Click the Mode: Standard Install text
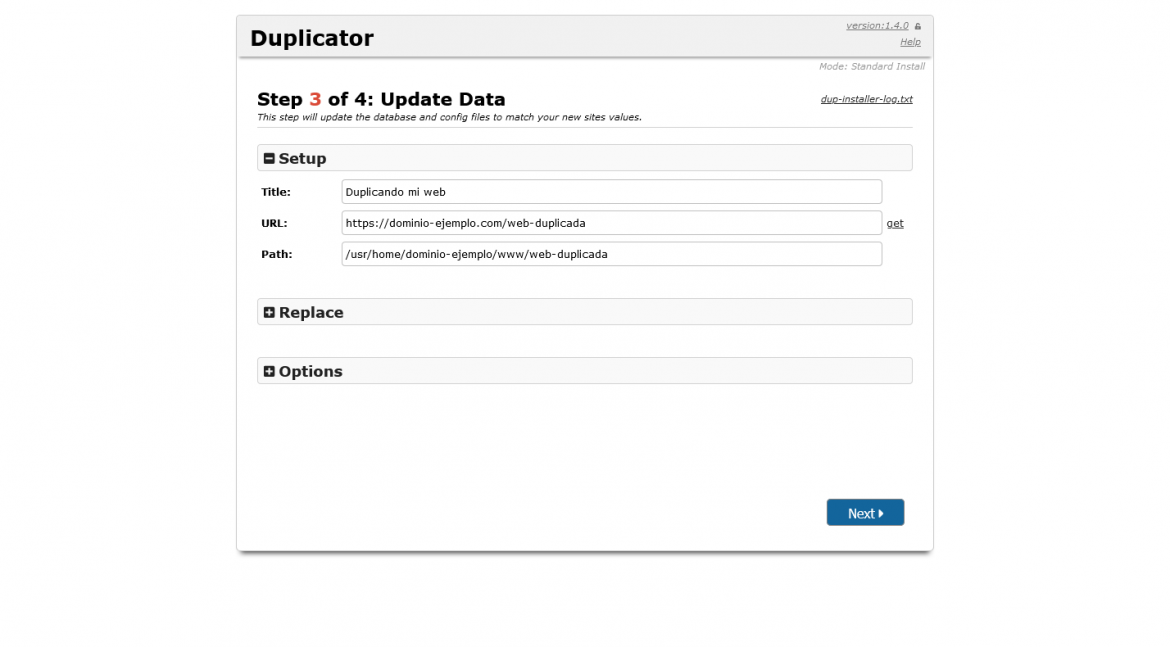1170x647 pixels. tap(872, 66)
